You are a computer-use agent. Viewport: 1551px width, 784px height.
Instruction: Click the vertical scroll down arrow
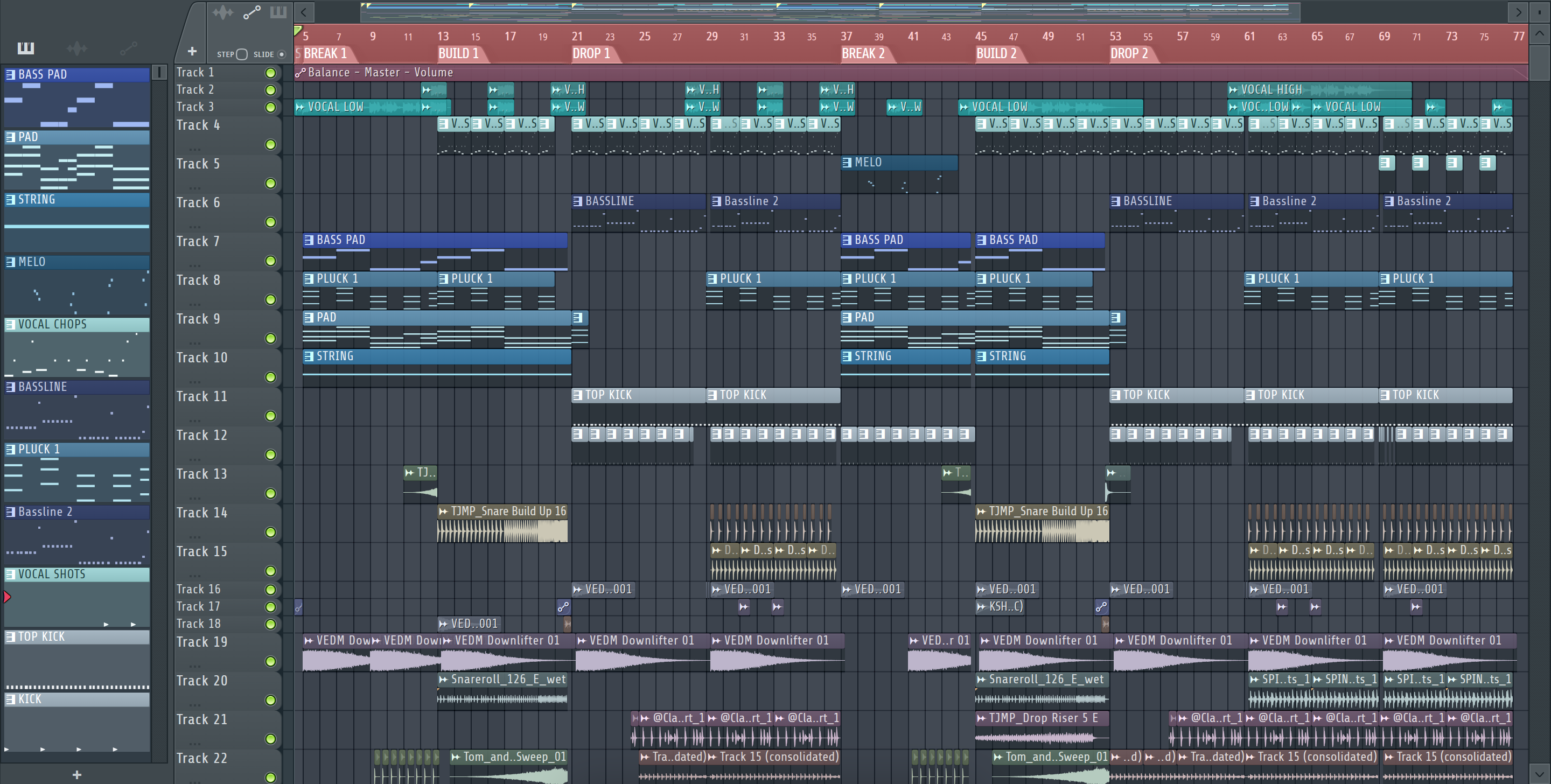1539,773
